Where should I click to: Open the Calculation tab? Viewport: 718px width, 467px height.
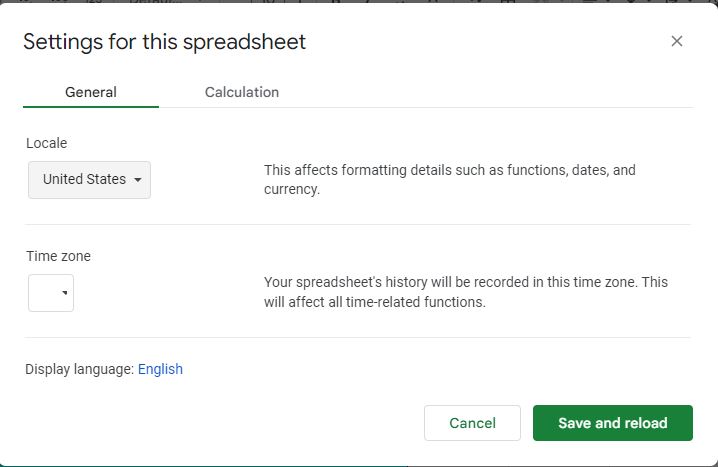tap(242, 92)
